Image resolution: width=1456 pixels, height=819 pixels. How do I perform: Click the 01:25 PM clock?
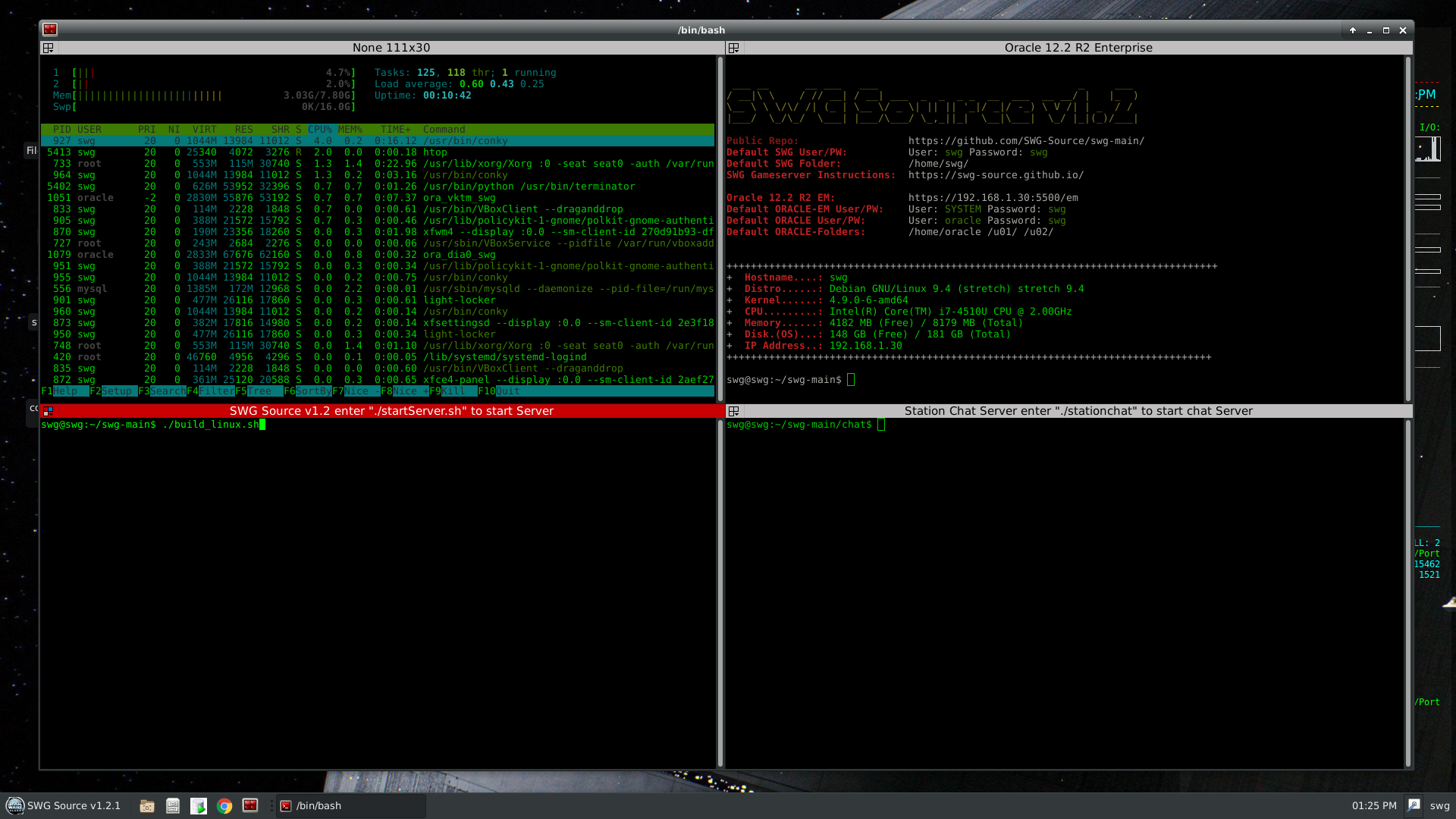[1374, 805]
